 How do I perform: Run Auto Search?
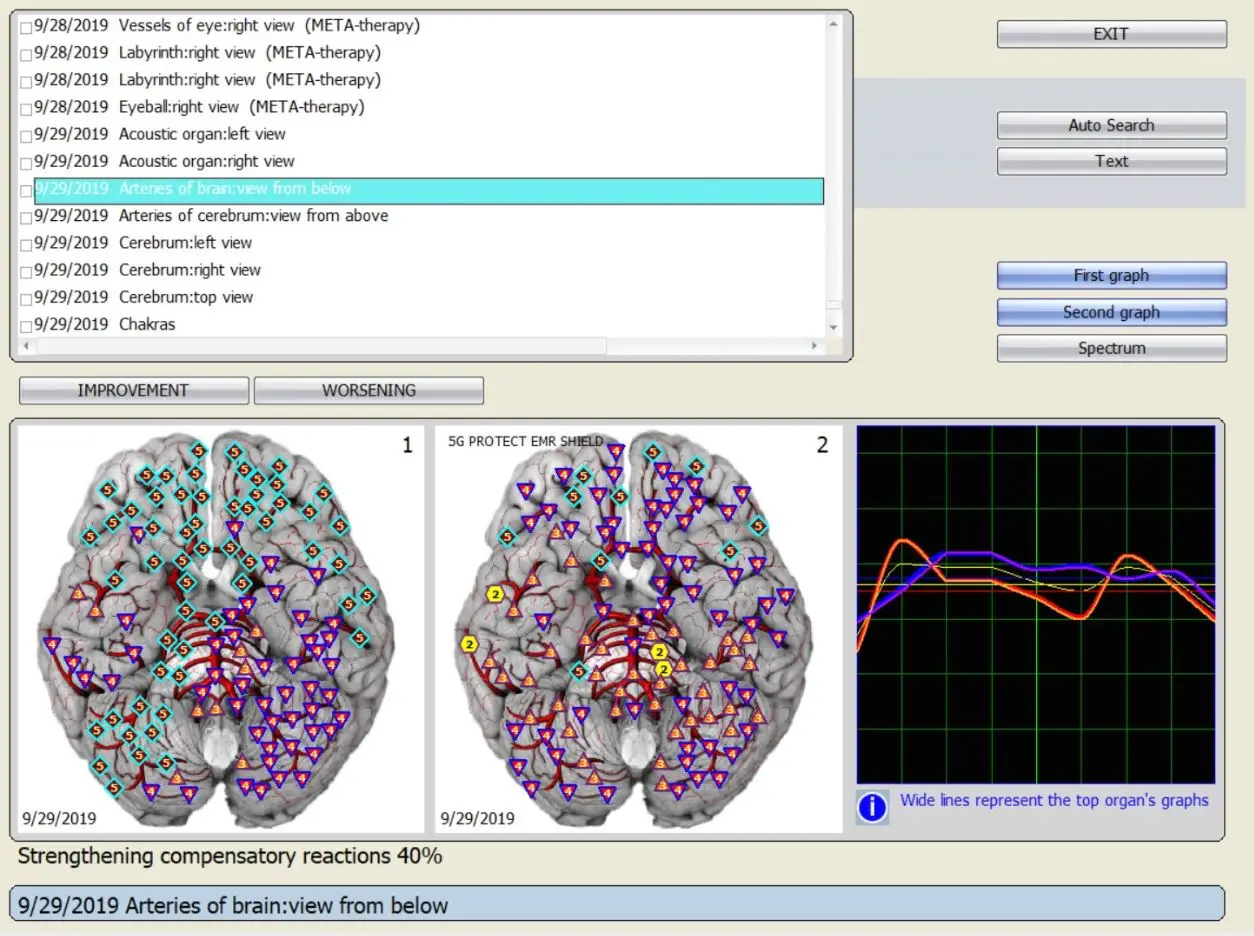point(1111,125)
